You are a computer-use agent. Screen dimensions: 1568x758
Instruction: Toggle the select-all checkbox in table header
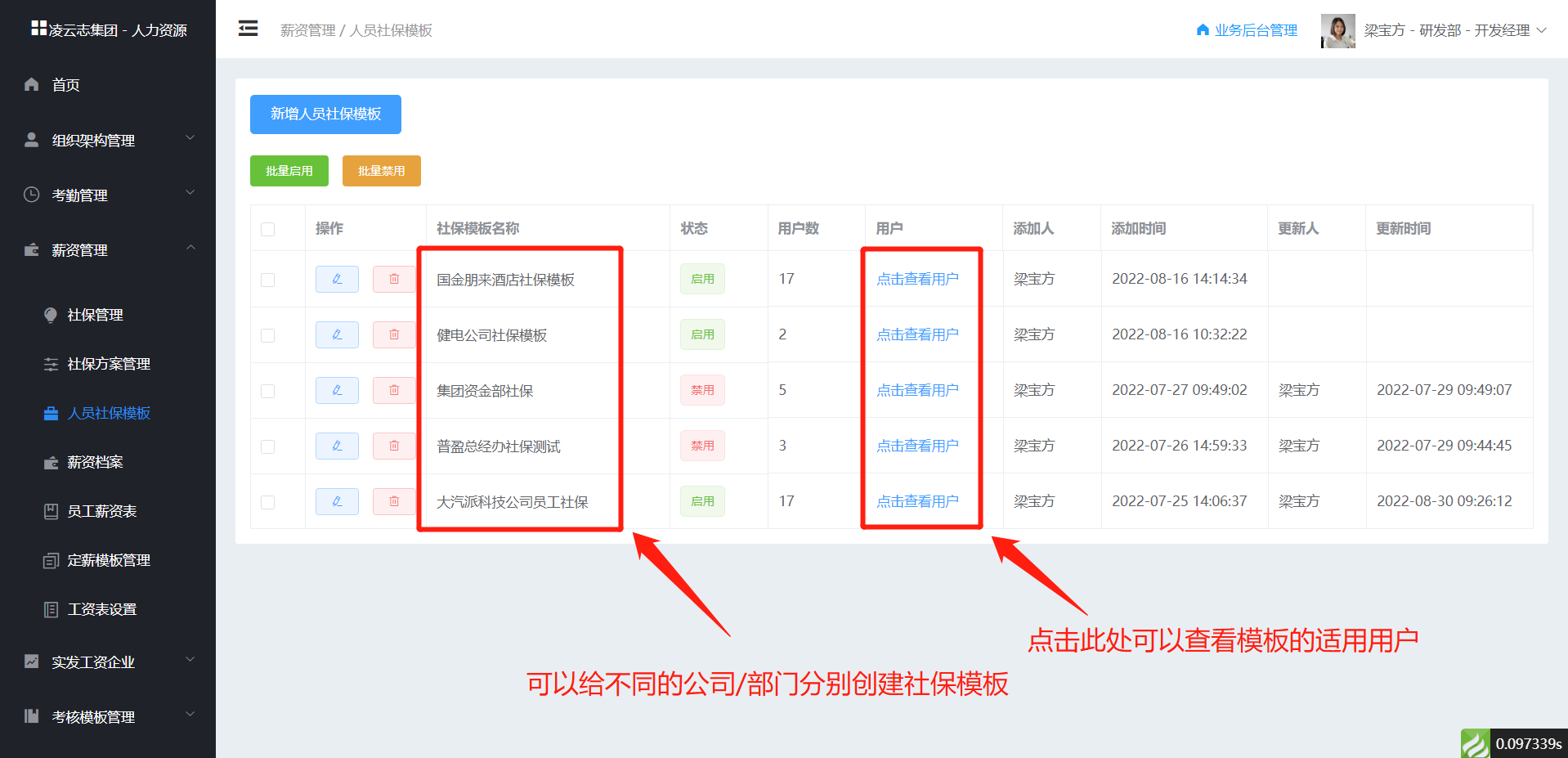coord(267,229)
